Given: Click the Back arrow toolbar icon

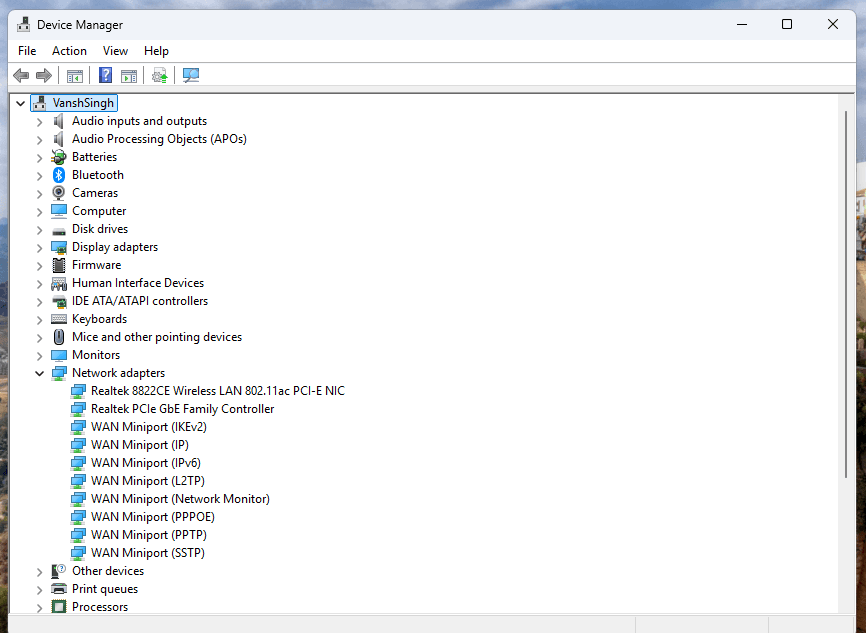Looking at the screenshot, I should click(x=21, y=75).
